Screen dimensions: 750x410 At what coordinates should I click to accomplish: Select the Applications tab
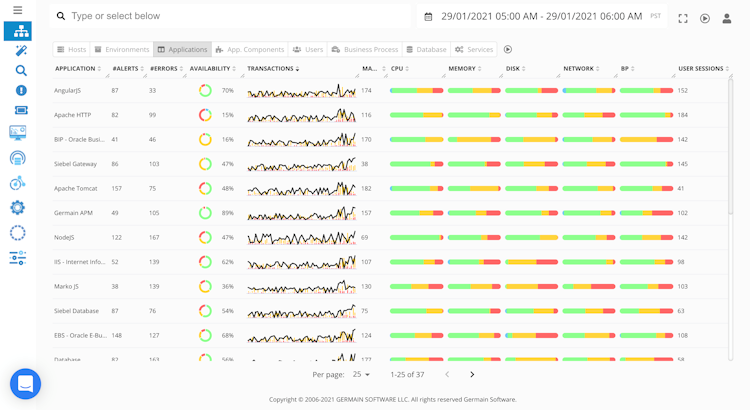point(183,49)
